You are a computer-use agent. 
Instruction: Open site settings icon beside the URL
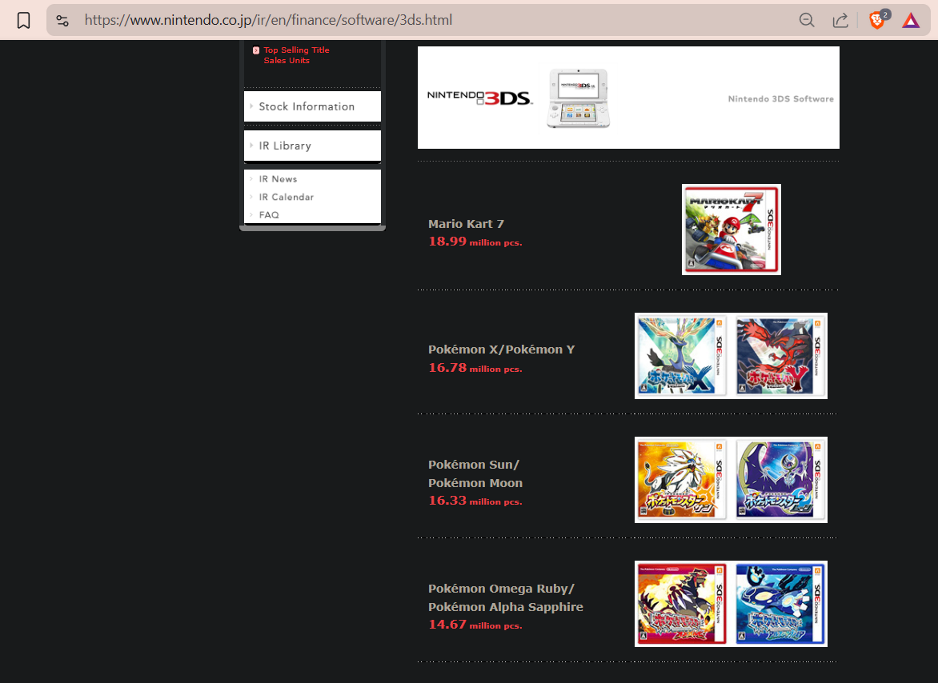[62, 20]
